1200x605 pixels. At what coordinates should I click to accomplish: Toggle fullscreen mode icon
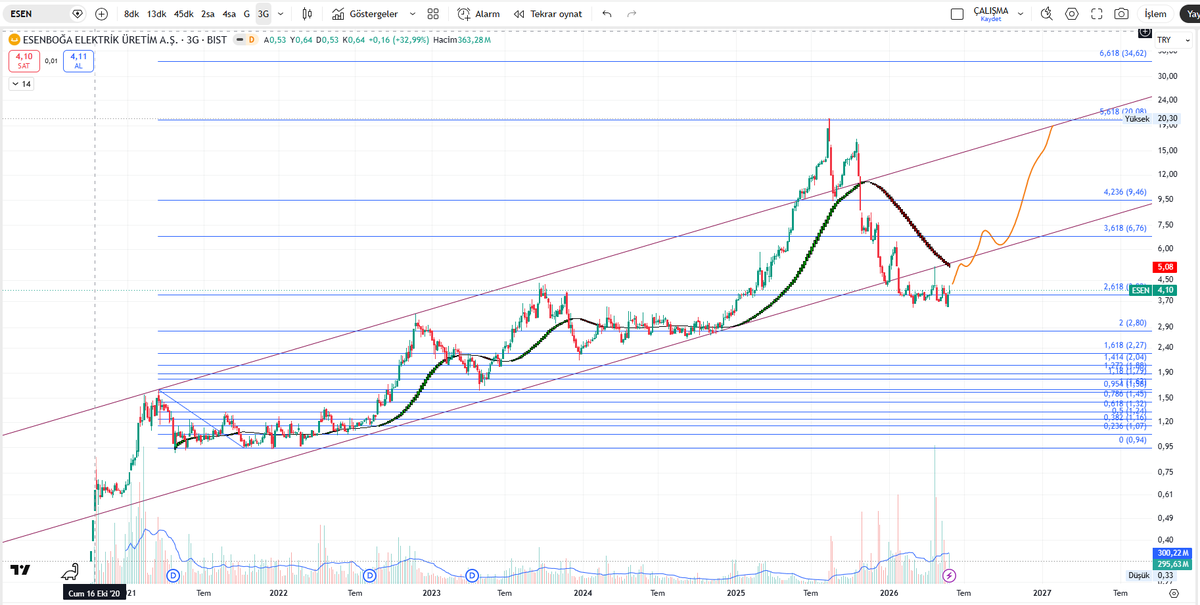coord(1097,14)
